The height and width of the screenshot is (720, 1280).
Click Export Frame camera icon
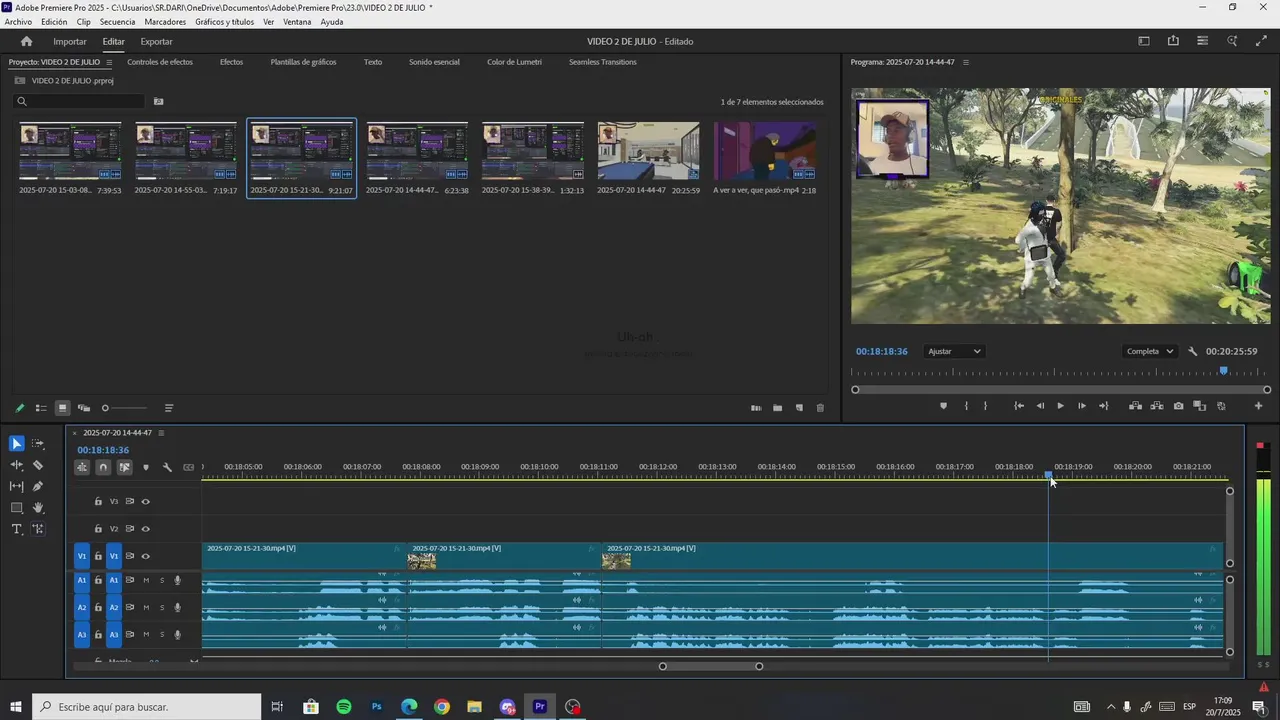pyautogui.click(x=1178, y=406)
